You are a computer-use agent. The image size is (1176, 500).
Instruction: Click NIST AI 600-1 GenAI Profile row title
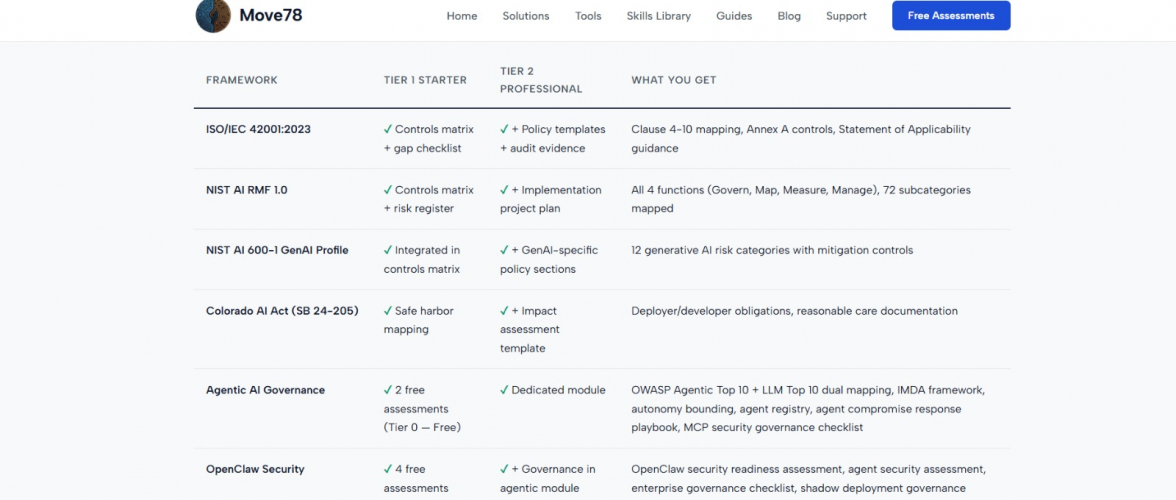click(x=278, y=250)
